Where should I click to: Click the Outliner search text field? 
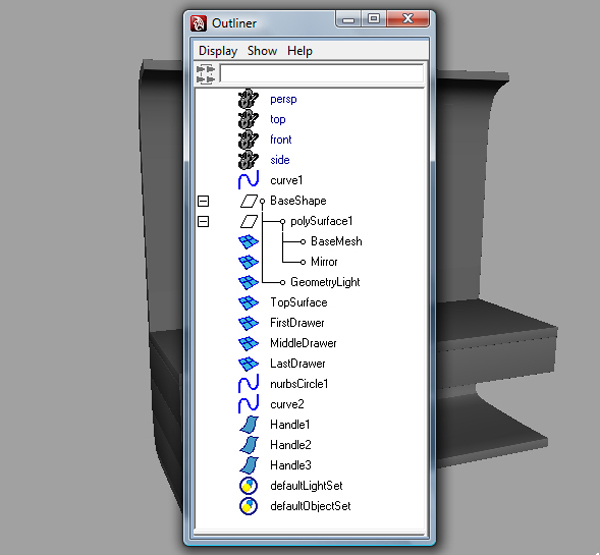[x=322, y=73]
